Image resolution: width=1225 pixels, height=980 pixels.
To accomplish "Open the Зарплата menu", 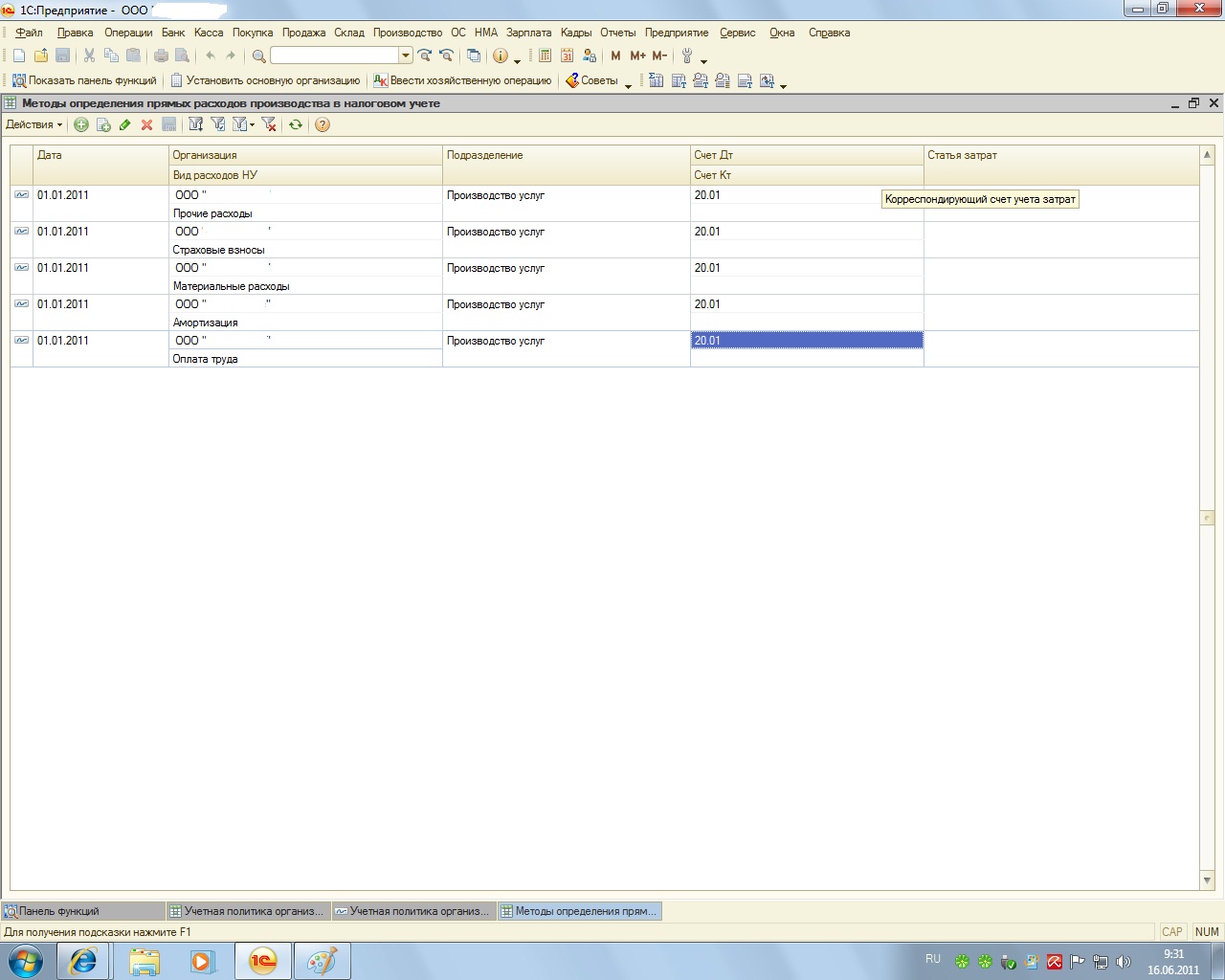I will coord(528,33).
